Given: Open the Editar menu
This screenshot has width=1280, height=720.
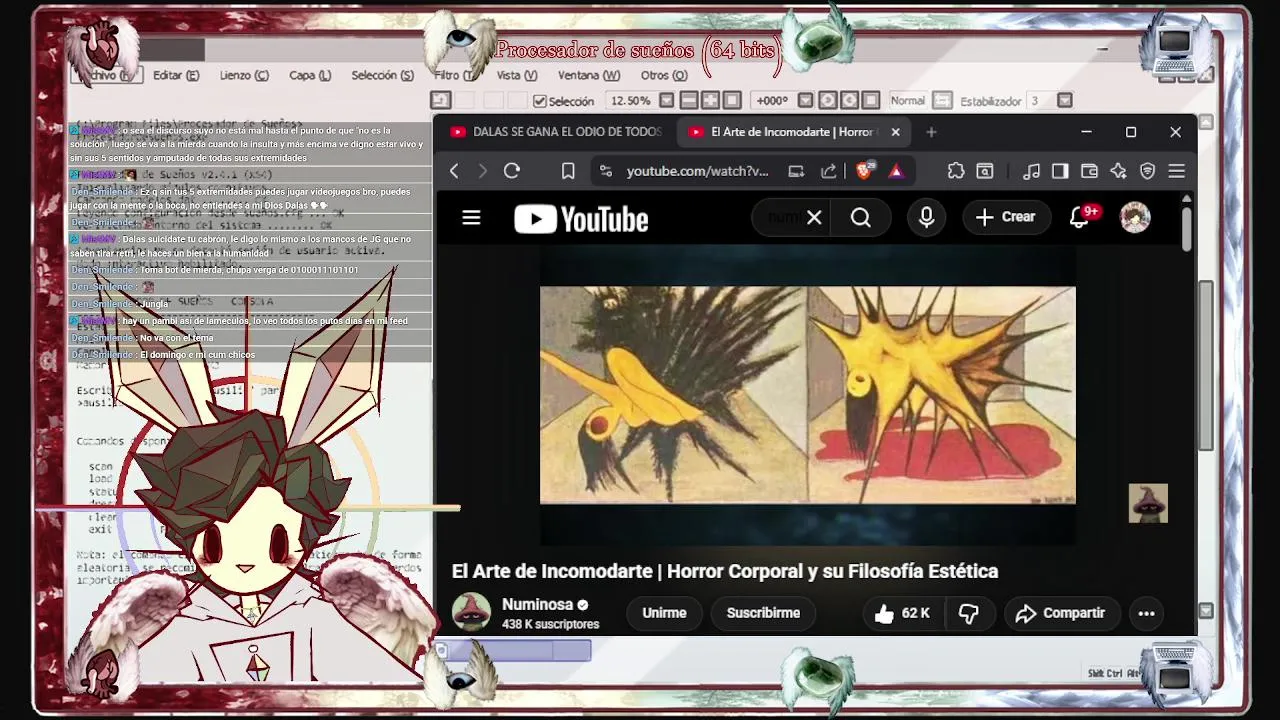Looking at the screenshot, I should click(176, 75).
